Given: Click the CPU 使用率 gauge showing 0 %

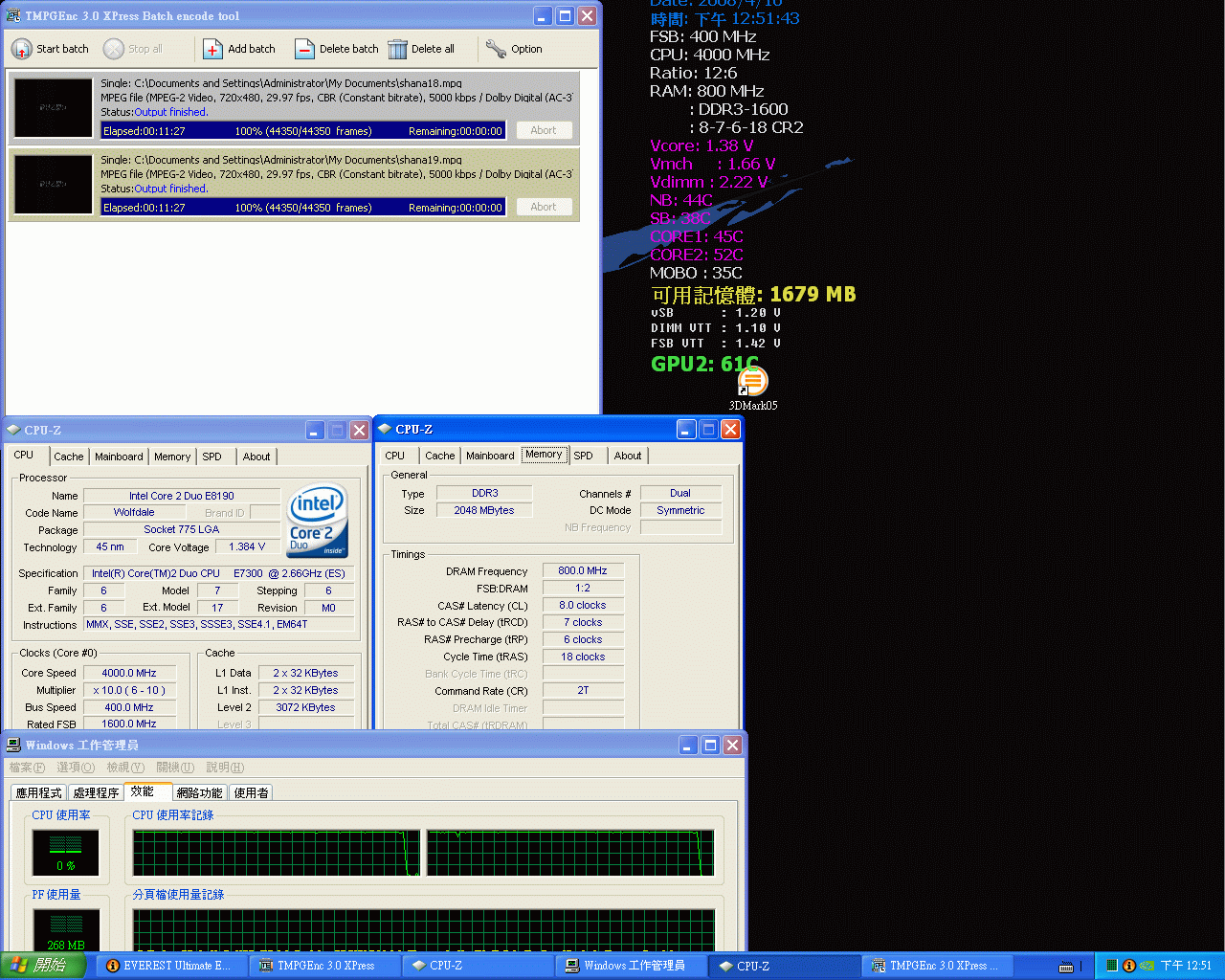Looking at the screenshot, I should pyautogui.click(x=65, y=852).
